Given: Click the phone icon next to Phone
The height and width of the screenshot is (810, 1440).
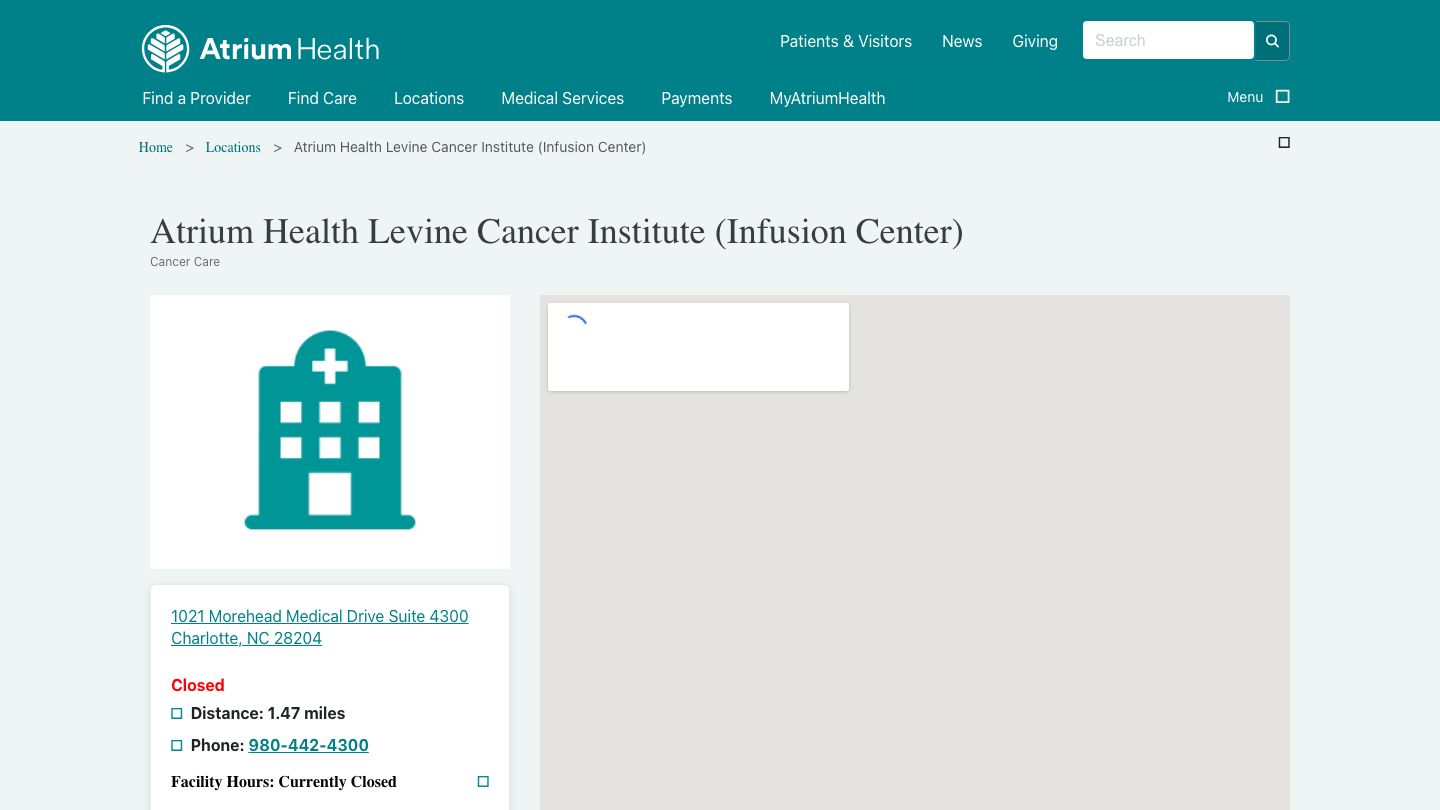Looking at the screenshot, I should click(176, 745).
